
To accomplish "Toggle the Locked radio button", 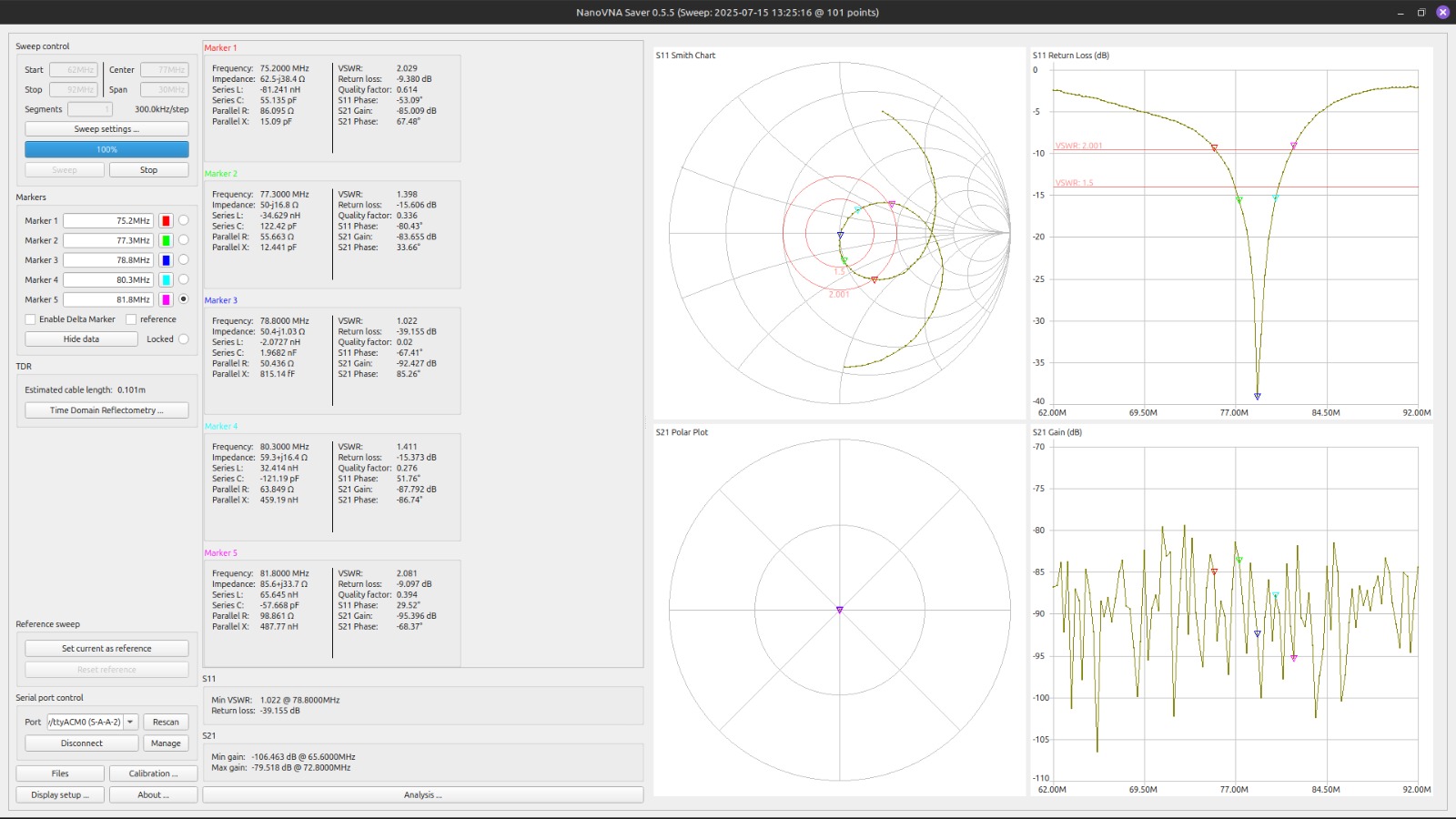I will (184, 339).
